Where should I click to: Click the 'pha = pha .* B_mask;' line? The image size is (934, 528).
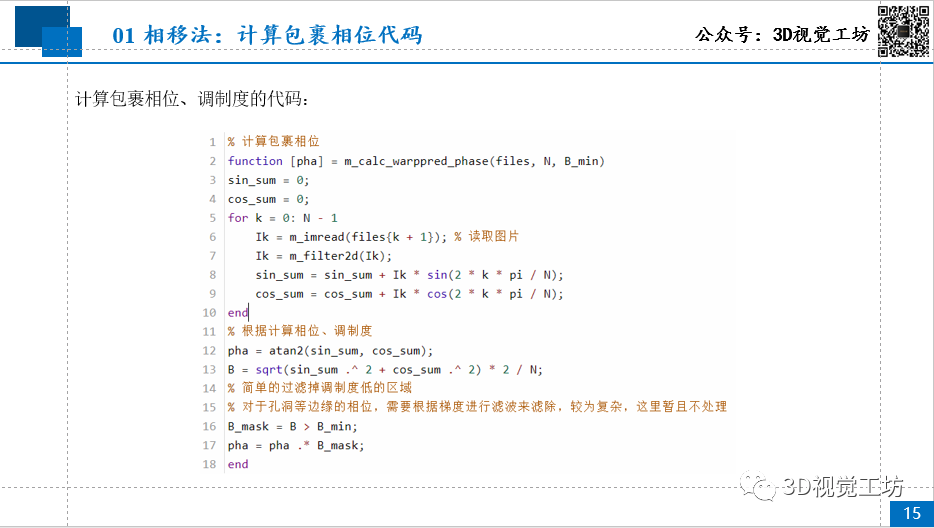click(296, 446)
